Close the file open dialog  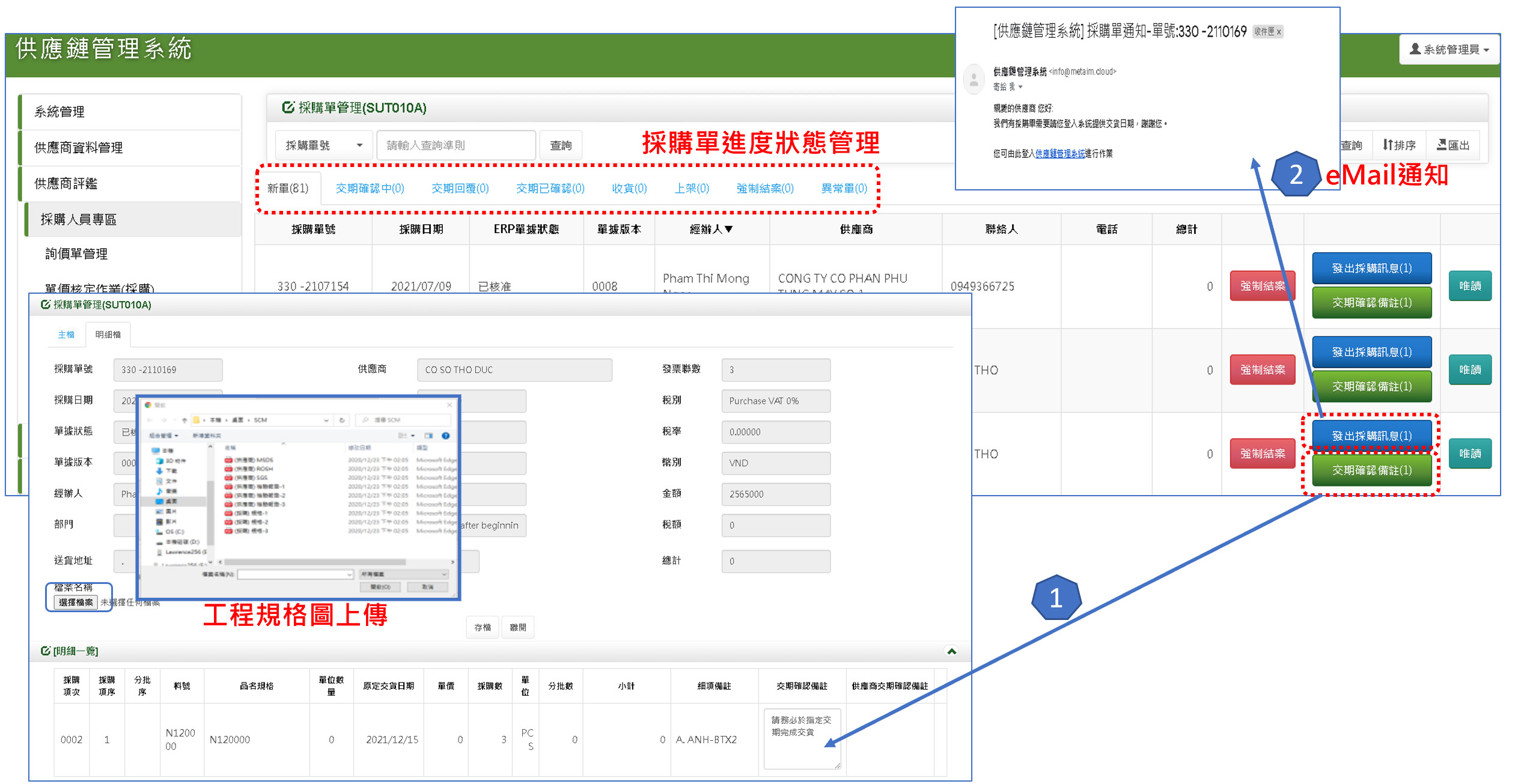[449, 405]
